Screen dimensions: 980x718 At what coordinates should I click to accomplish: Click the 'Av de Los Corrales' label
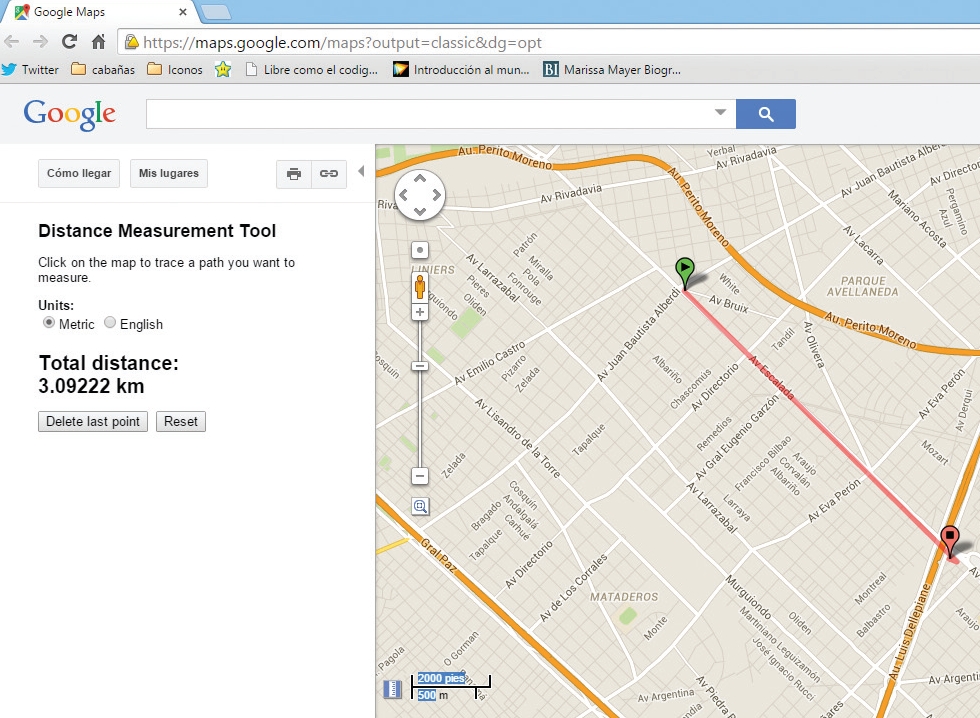pos(572,588)
